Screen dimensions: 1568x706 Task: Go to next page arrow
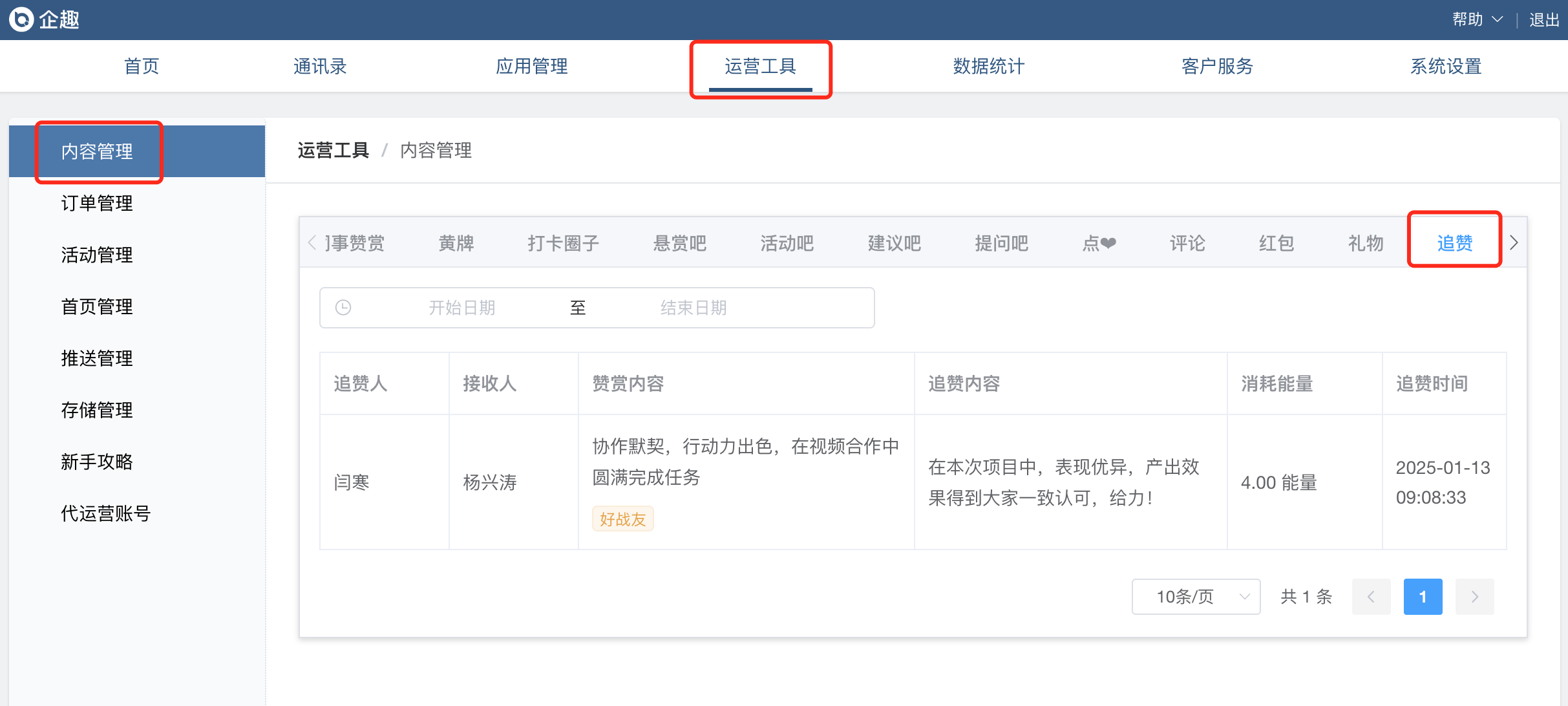tap(1474, 597)
